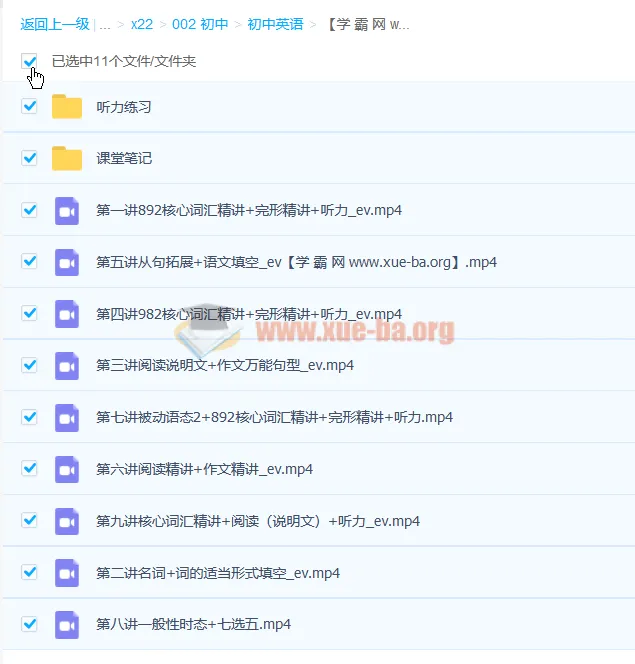Click video icon for 第五讲从句拓展
635x664 pixels.
point(67,262)
